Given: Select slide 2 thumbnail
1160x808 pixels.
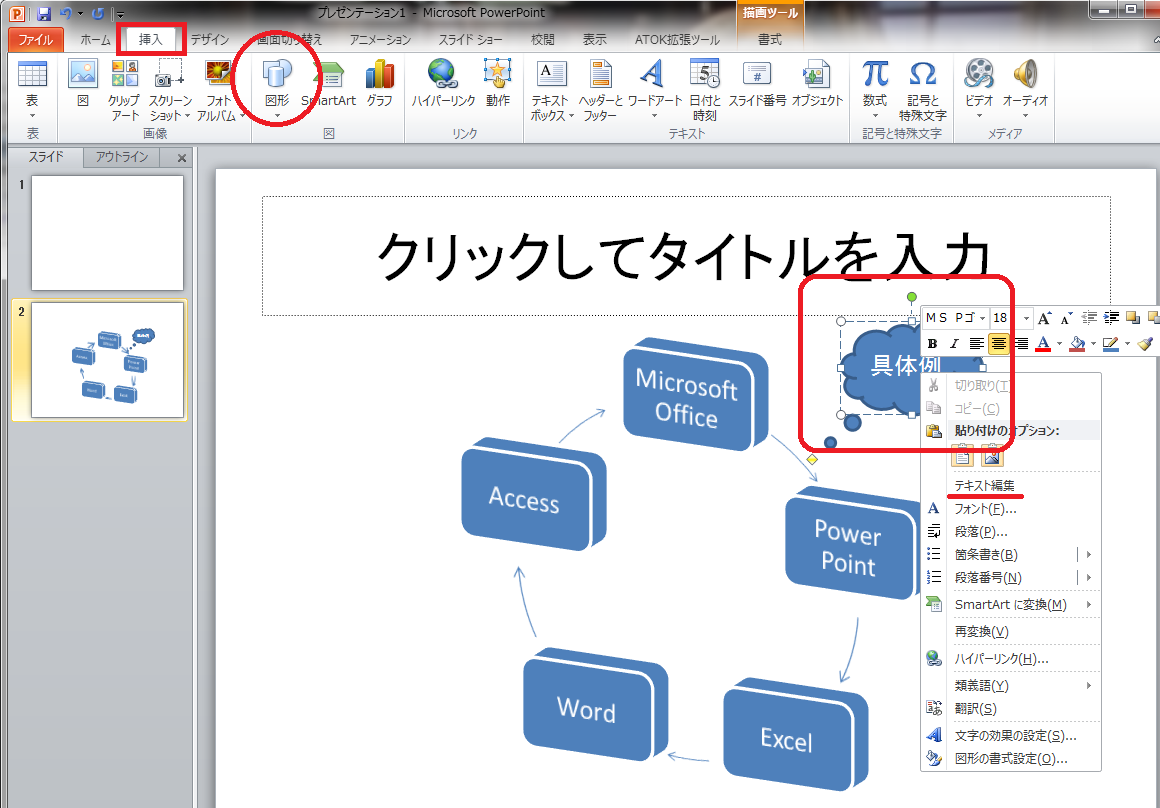Looking at the screenshot, I should [107, 360].
